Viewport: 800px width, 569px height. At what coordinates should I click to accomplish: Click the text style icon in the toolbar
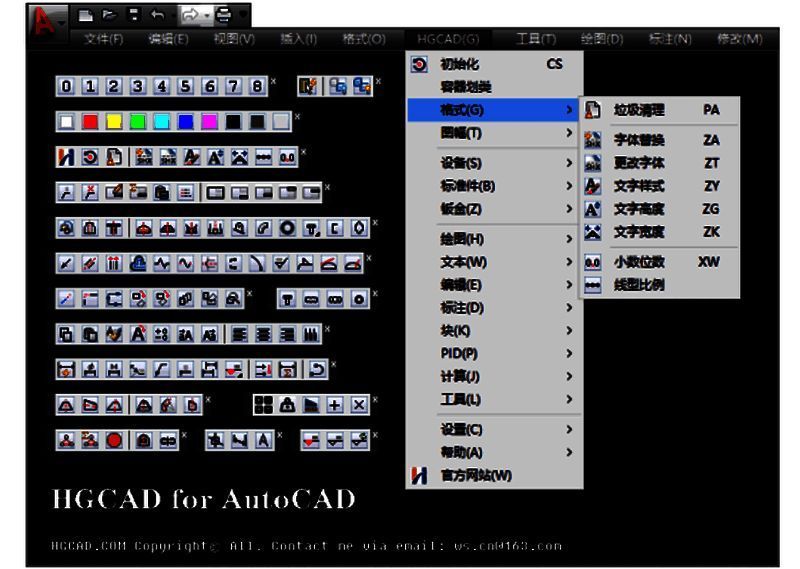tap(192, 157)
